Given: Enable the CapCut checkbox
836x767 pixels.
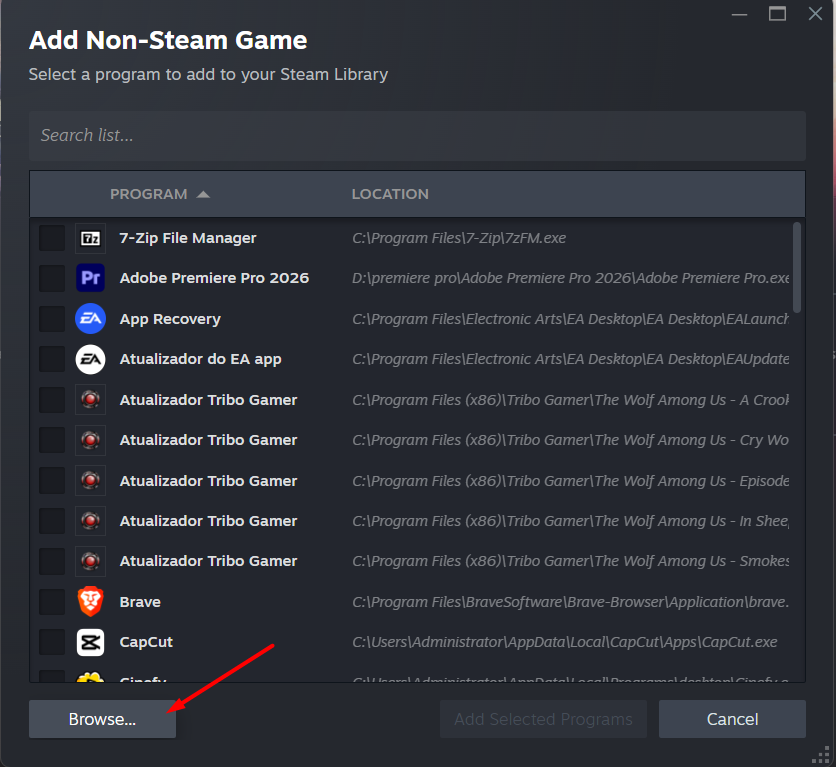Looking at the screenshot, I should (52, 642).
